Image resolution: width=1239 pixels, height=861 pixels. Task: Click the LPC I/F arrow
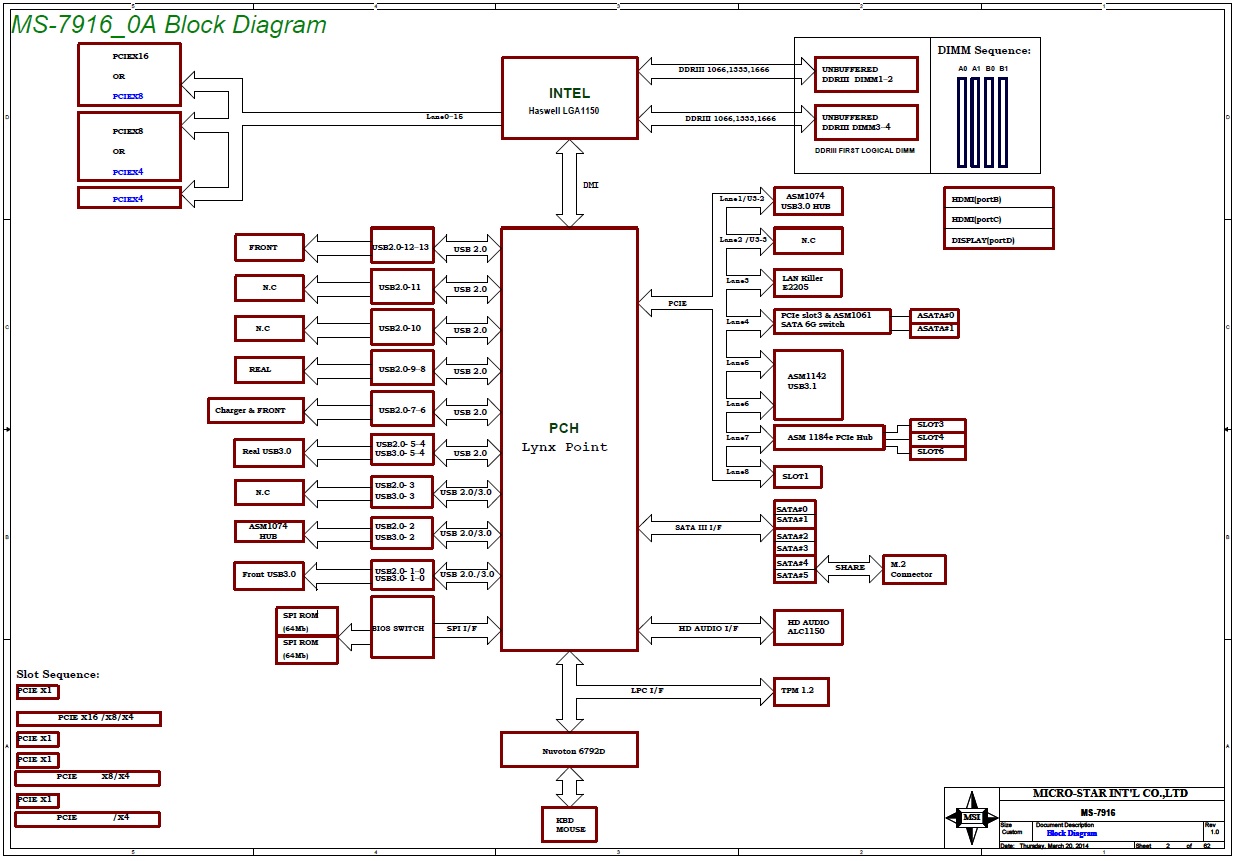pos(670,691)
